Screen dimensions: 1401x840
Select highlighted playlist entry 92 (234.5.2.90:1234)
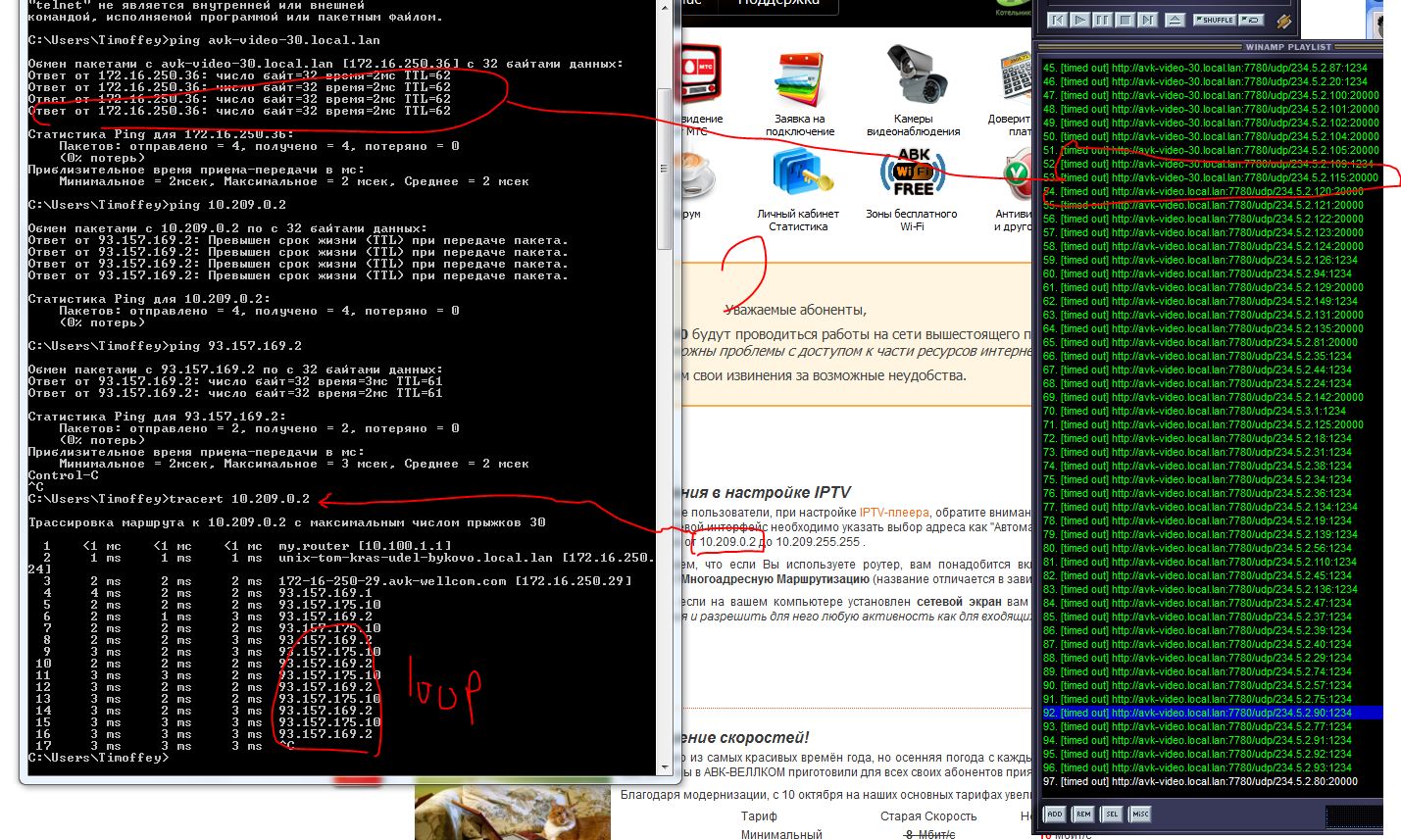1212,713
